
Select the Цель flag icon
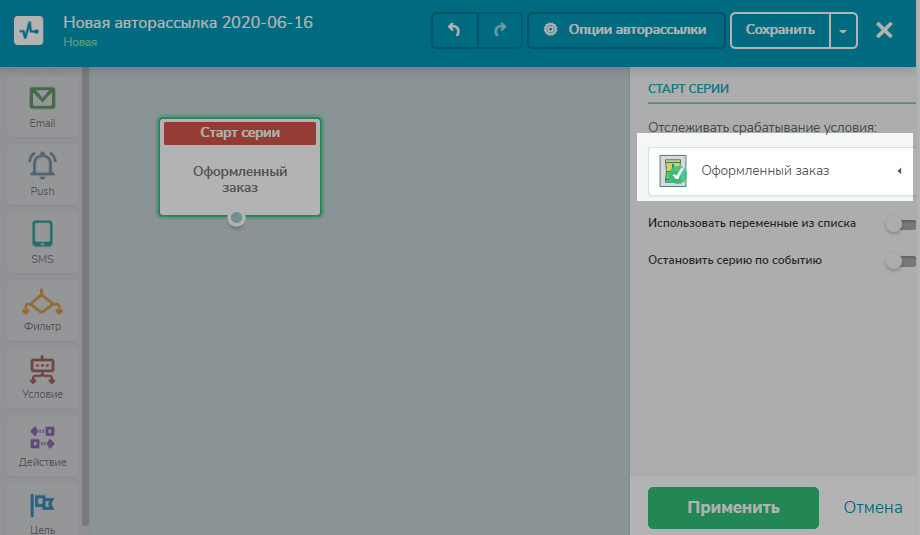[42, 504]
